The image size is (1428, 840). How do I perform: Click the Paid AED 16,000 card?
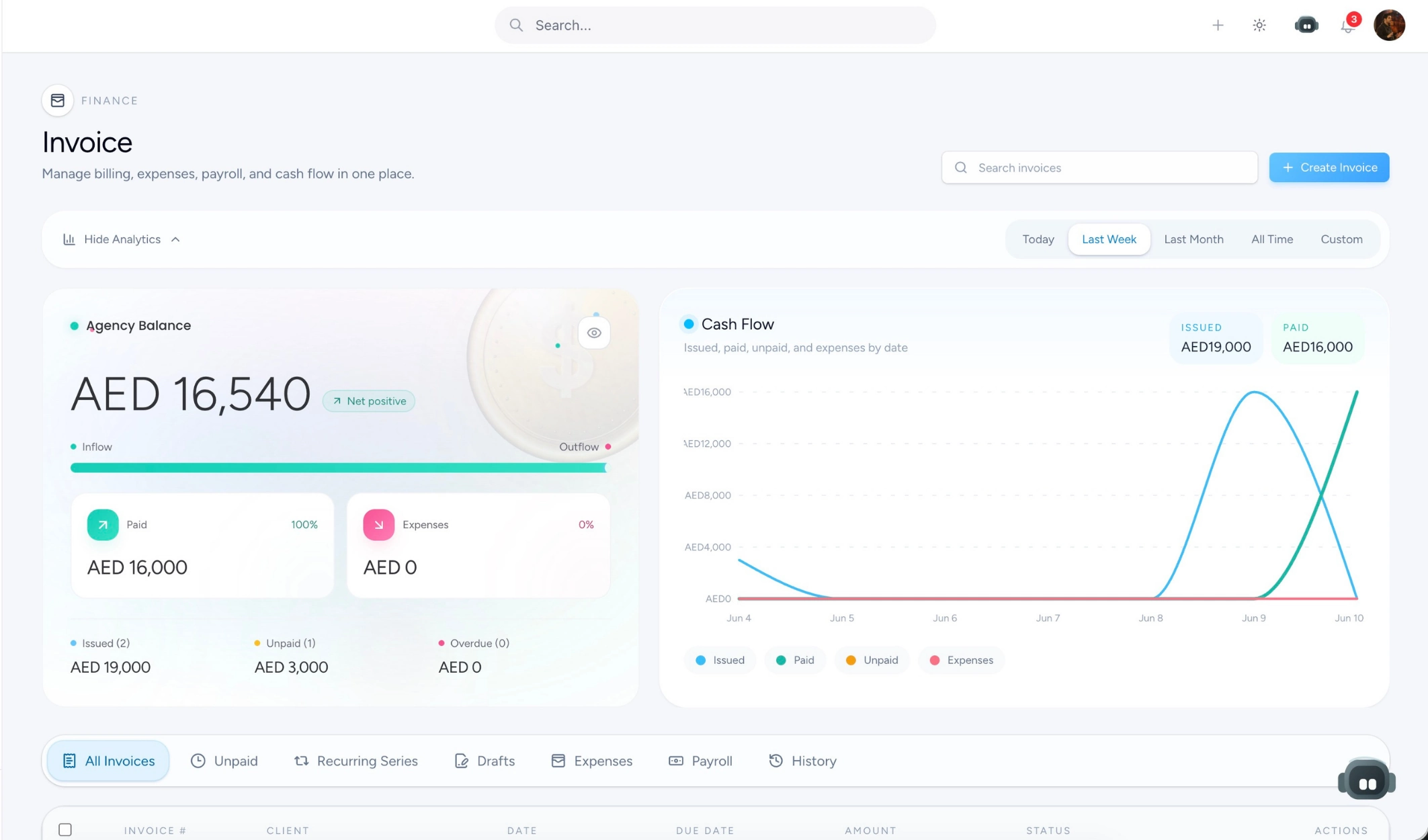coord(202,545)
